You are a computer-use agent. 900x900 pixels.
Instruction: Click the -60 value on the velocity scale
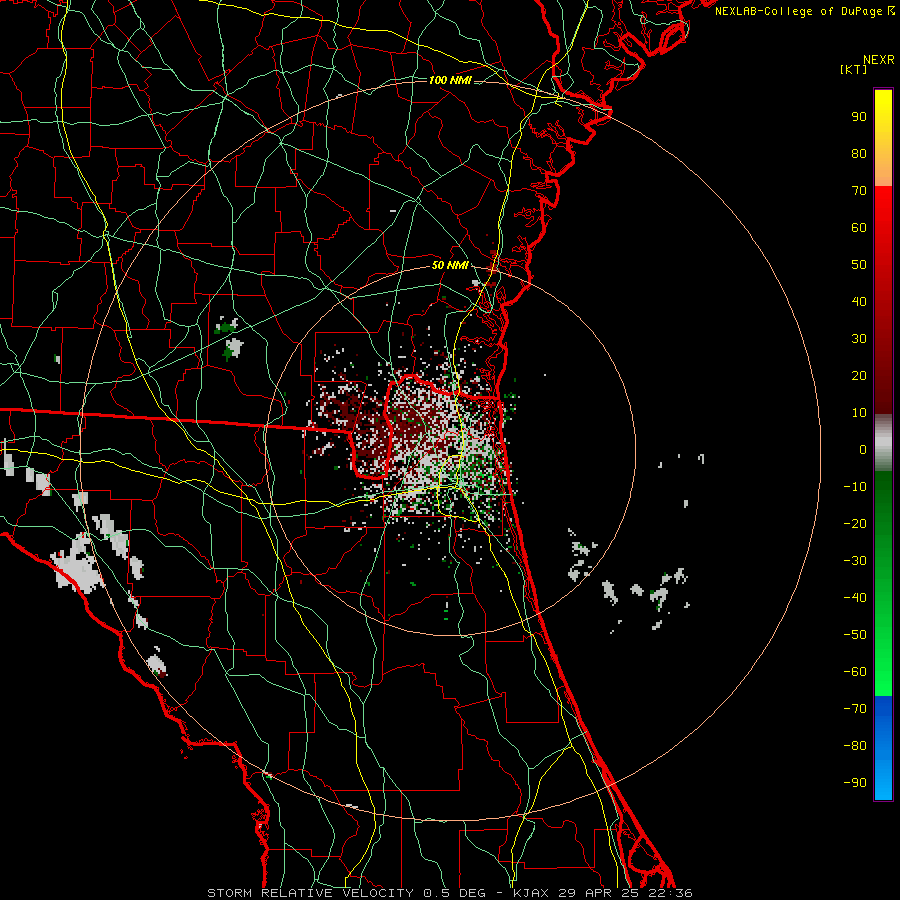(855, 672)
